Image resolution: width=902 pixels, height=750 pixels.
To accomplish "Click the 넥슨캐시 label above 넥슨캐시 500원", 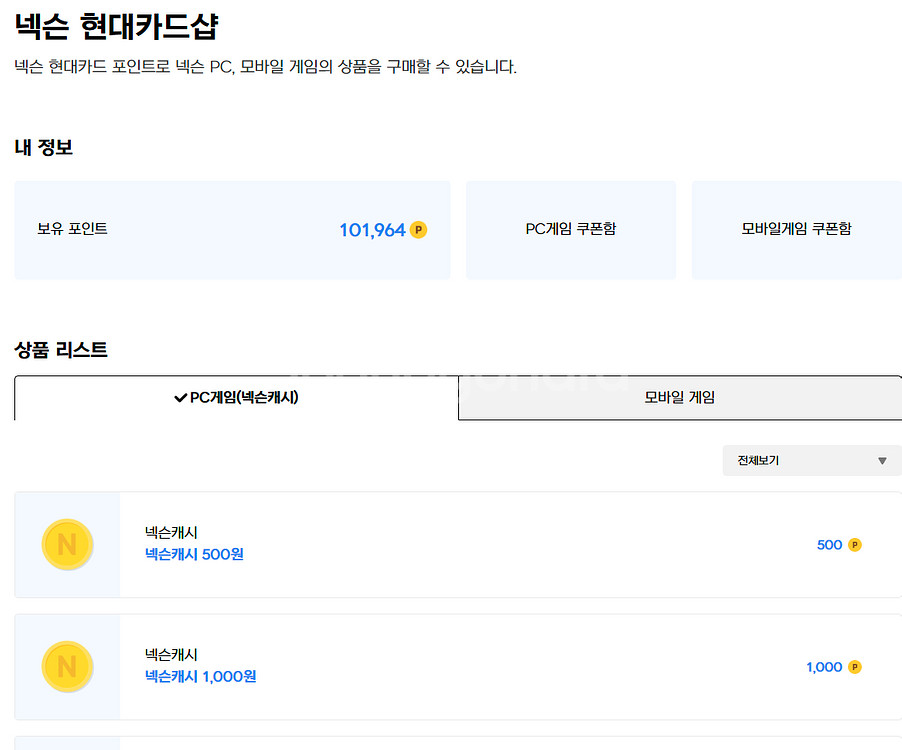I will coord(171,533).
